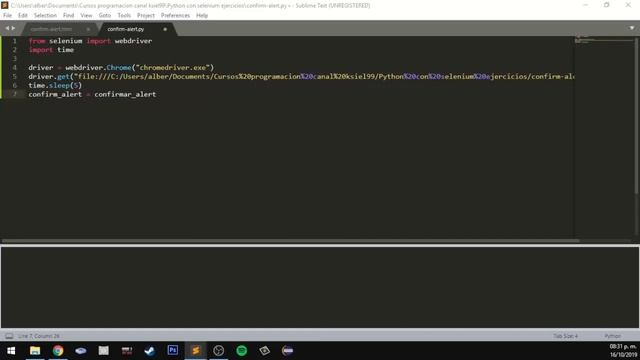Image resolution: width=640 pixels, height=360 pixels.
Task: Restore down the Sublime Text window
Action: pos(607,5)
